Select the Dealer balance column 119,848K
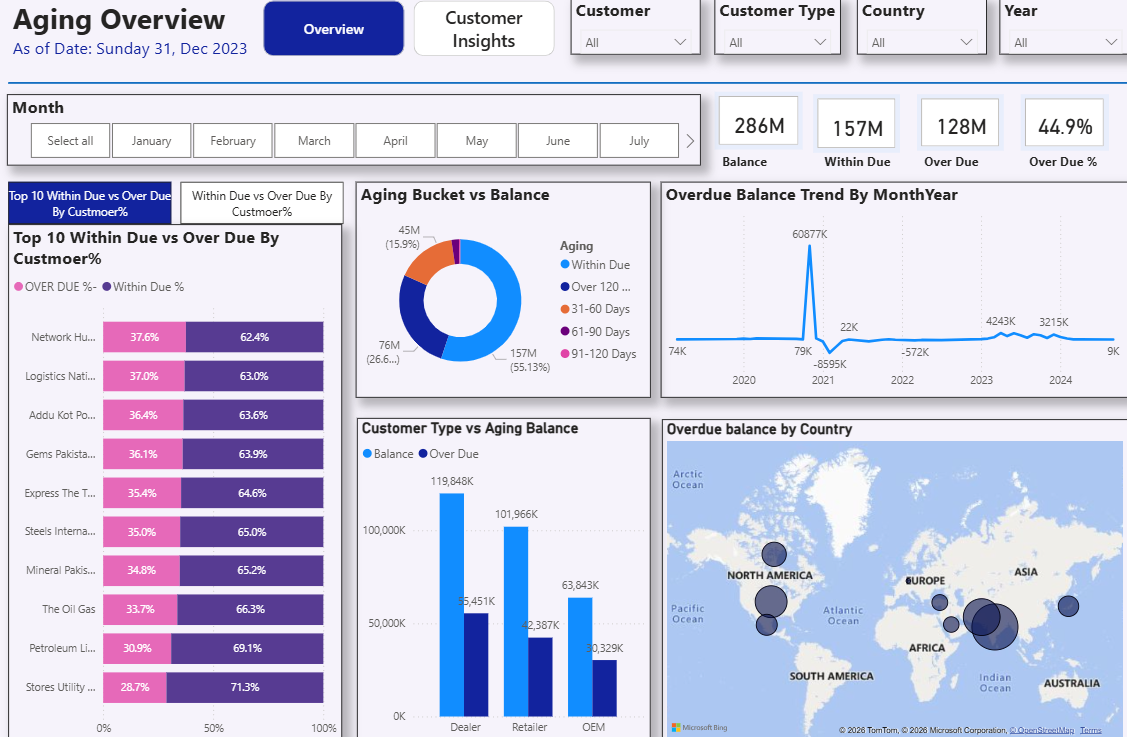 (x=451, y=605)
